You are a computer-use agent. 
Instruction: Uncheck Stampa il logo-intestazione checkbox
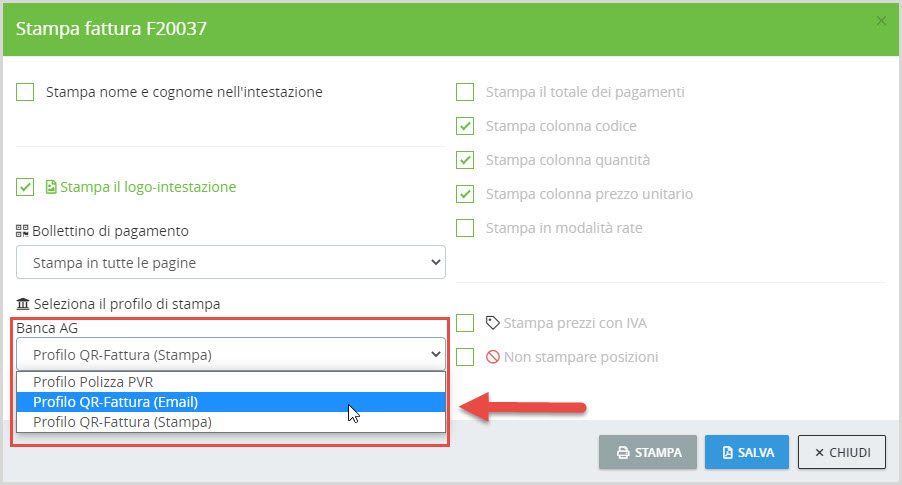pyautogui.click(x=26, y=187)
